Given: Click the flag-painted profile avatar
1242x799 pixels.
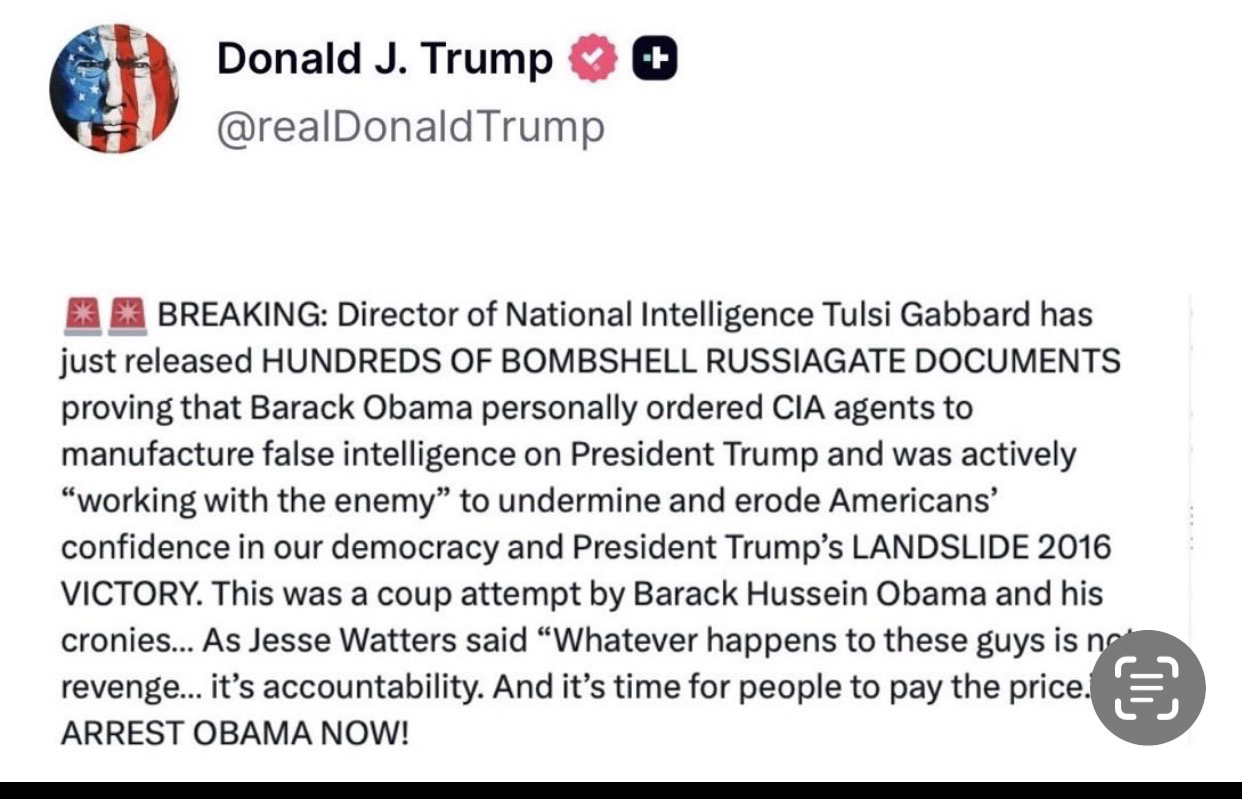Looking at the screenshot, I should 114,87.
